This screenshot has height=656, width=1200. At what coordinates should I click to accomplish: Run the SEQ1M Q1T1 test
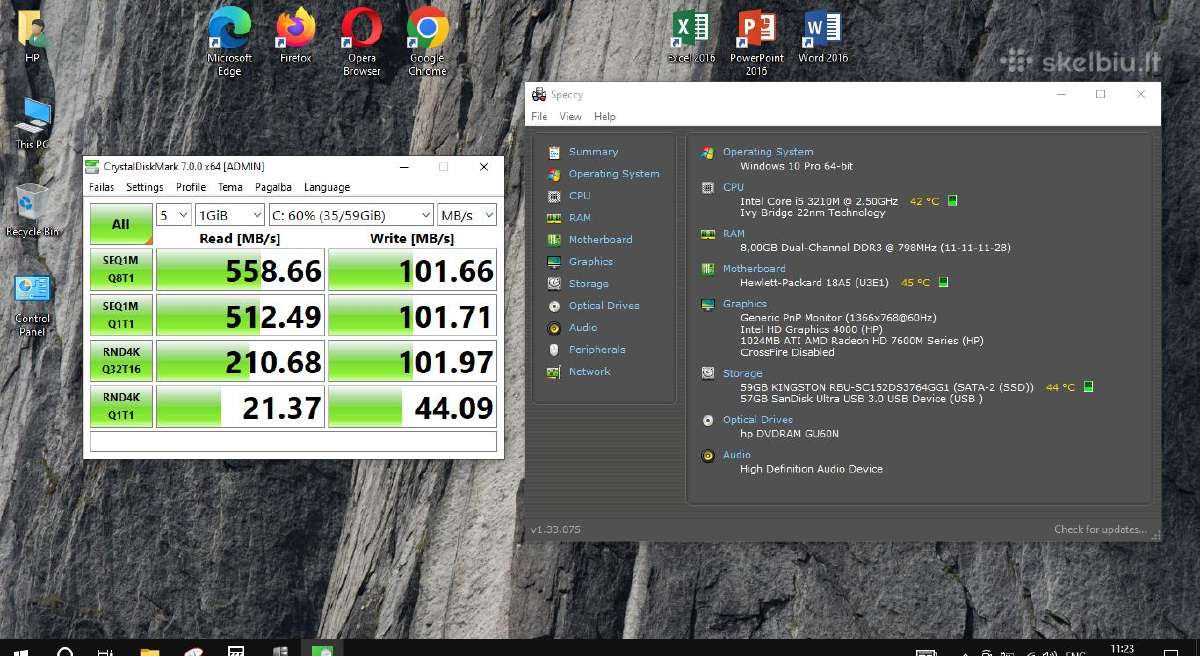[x=121, y=315]
